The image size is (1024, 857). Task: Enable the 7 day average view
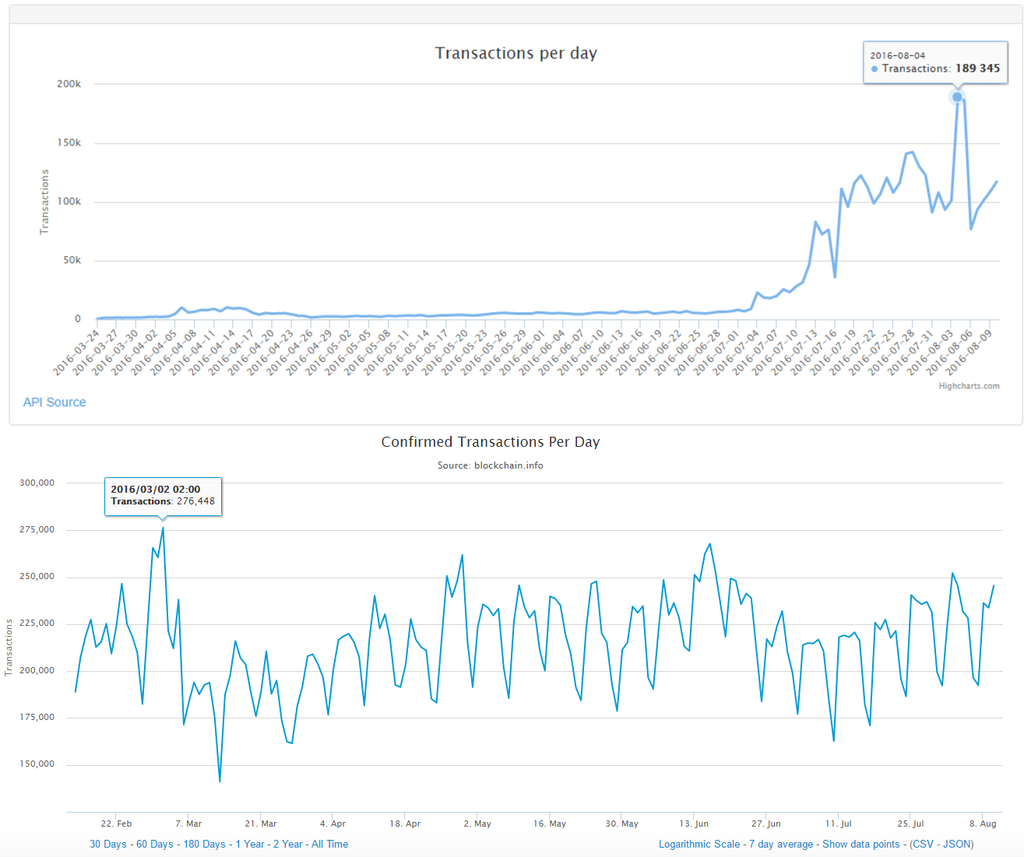pyautogui.click(x=779, y=844)
